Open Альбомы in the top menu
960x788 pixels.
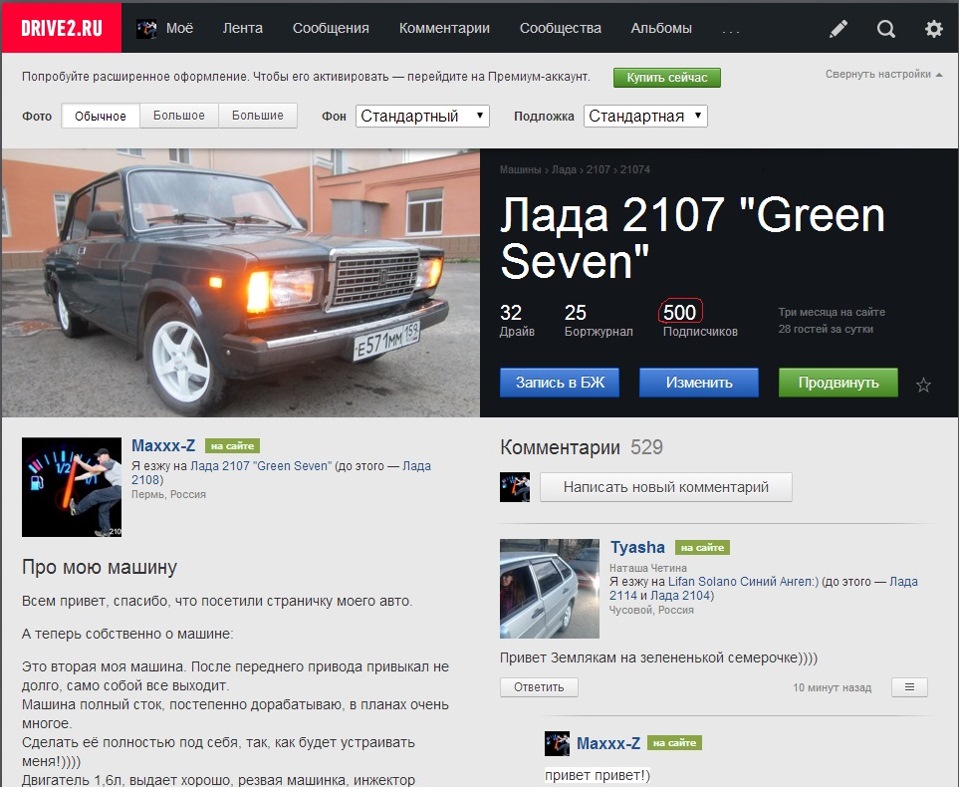coord(661,28)
